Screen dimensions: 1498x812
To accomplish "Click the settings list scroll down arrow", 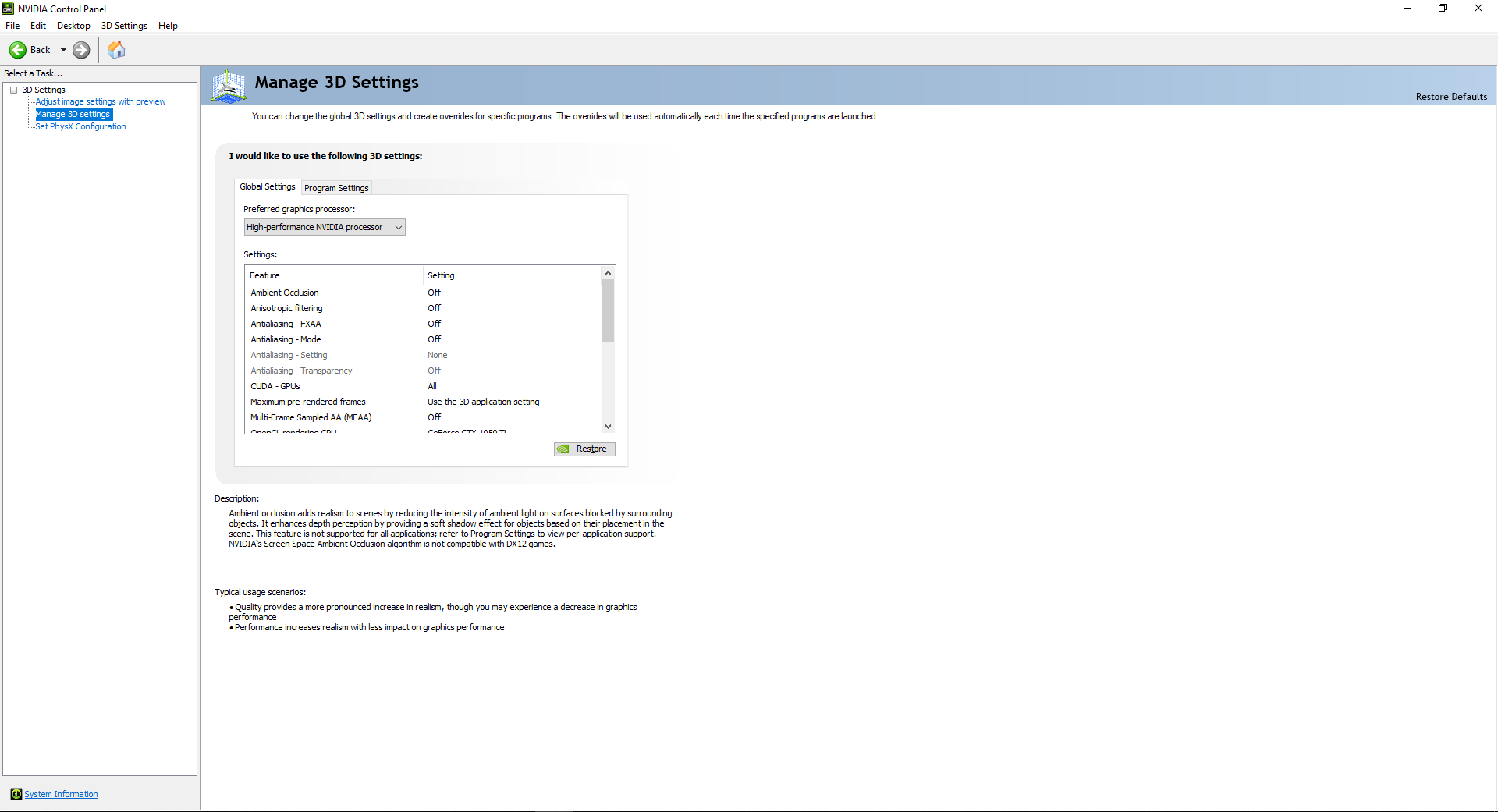I will pyautogui.click(x=609, y=427).
